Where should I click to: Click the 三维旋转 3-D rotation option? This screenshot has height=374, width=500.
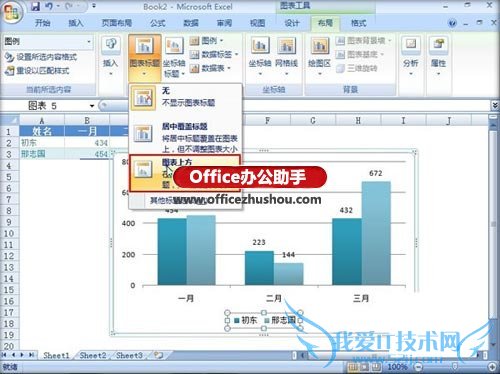click(356, 68)
